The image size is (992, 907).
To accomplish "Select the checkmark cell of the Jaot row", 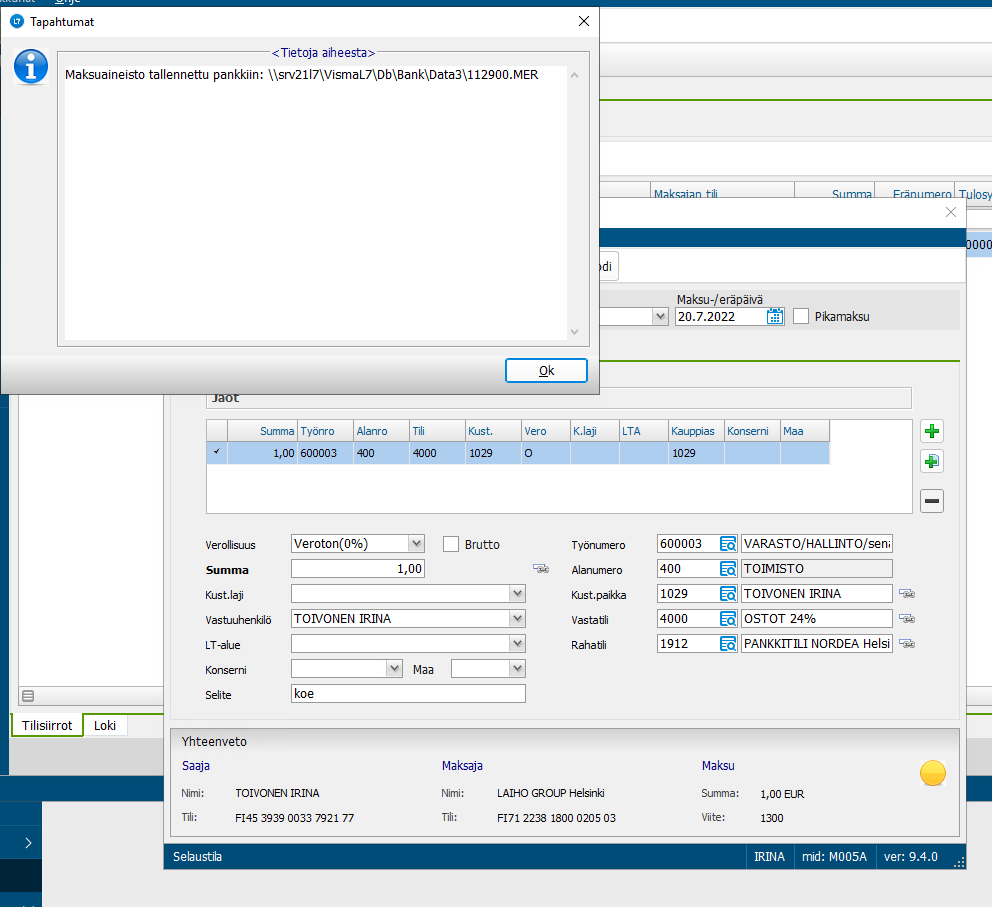I will click(217, 453).
